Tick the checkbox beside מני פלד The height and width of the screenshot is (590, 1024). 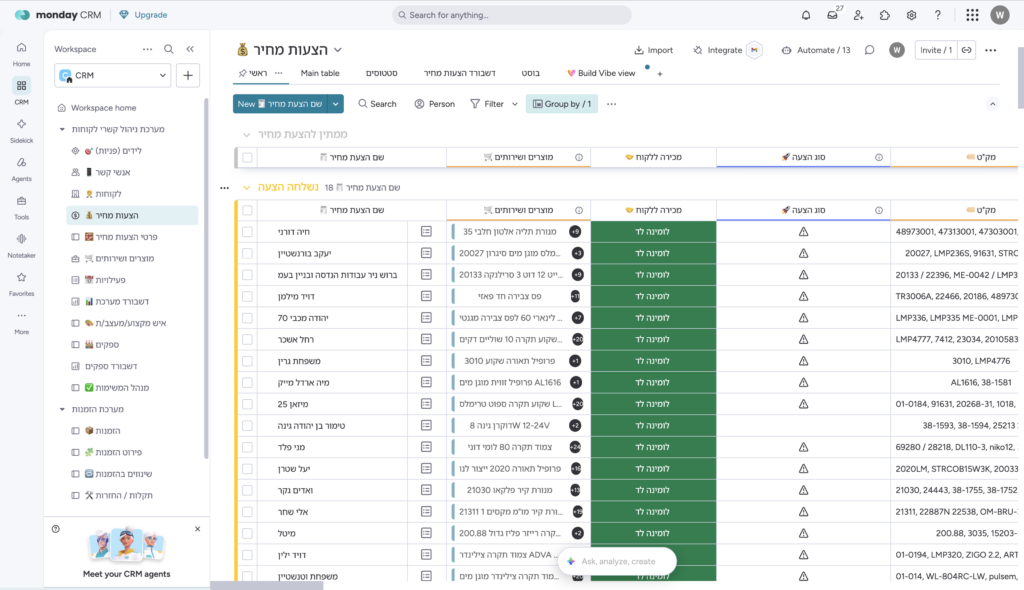[x=247, y=447]
